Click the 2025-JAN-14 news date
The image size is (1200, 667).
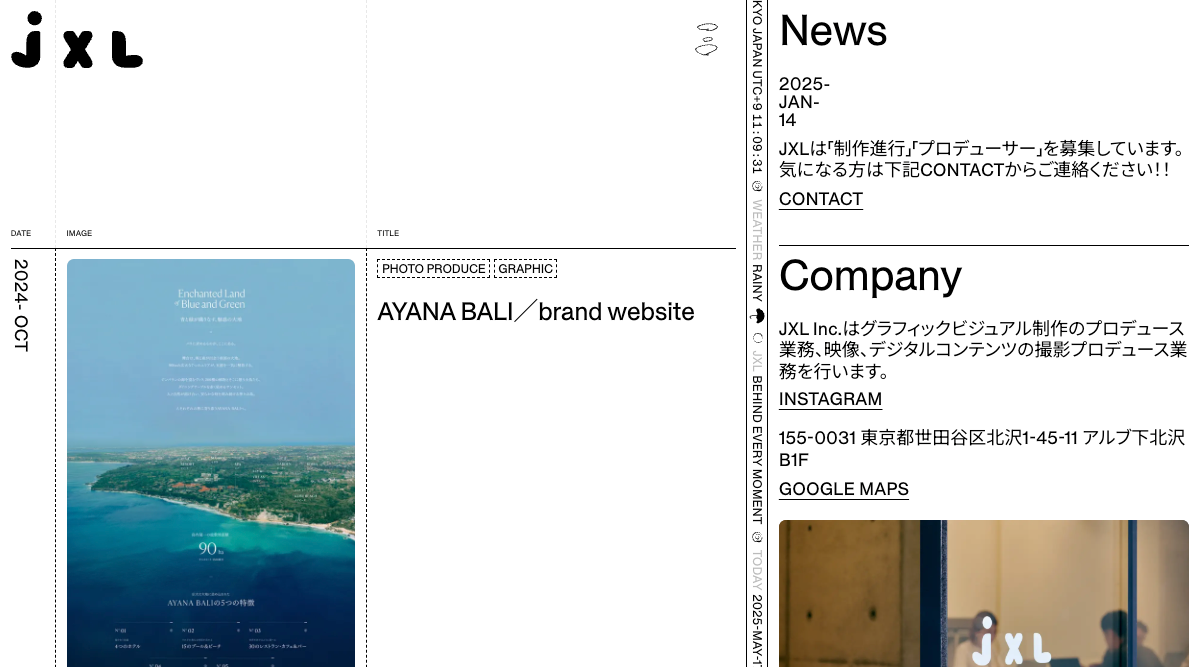pyautogui.click(x=804, y=102)
